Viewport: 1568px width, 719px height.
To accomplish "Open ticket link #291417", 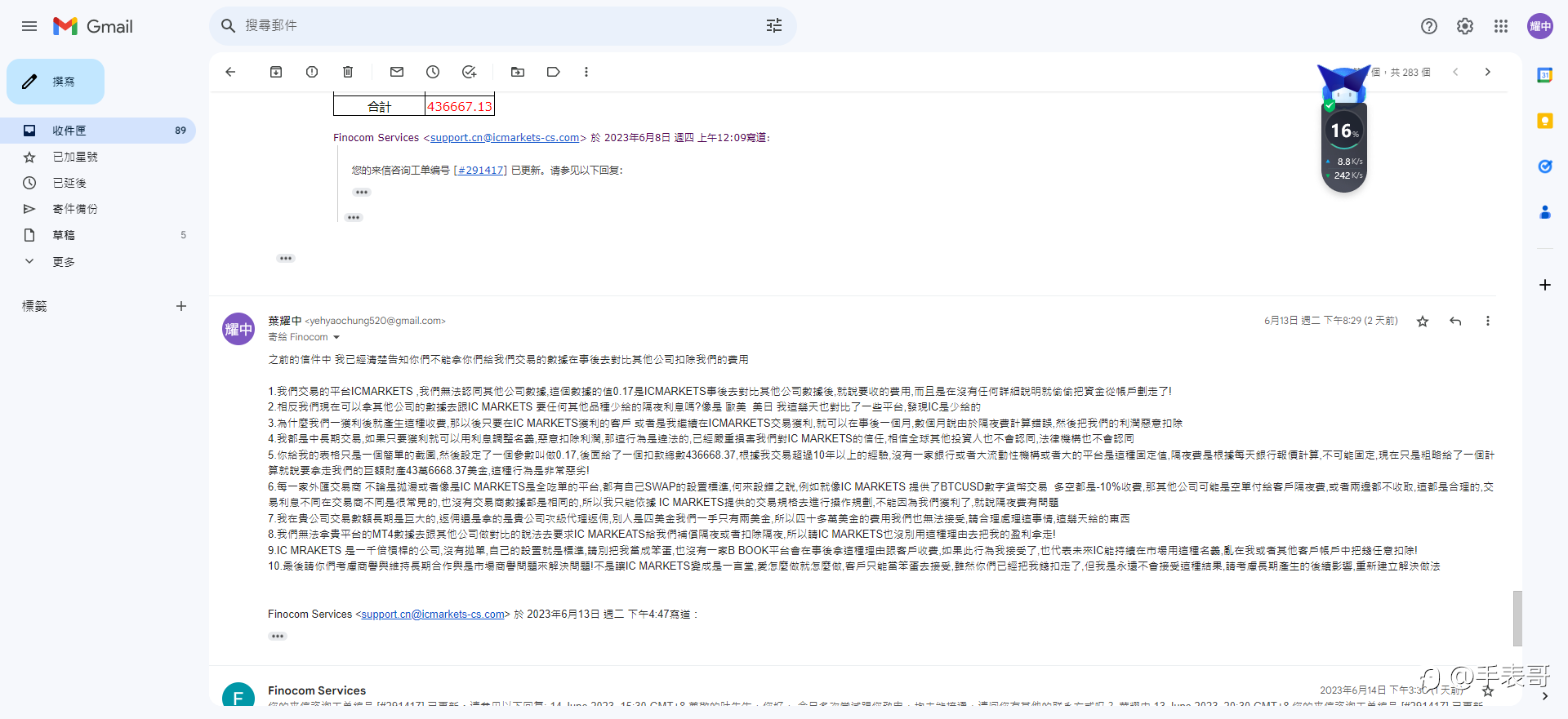I will coord(481,171).
